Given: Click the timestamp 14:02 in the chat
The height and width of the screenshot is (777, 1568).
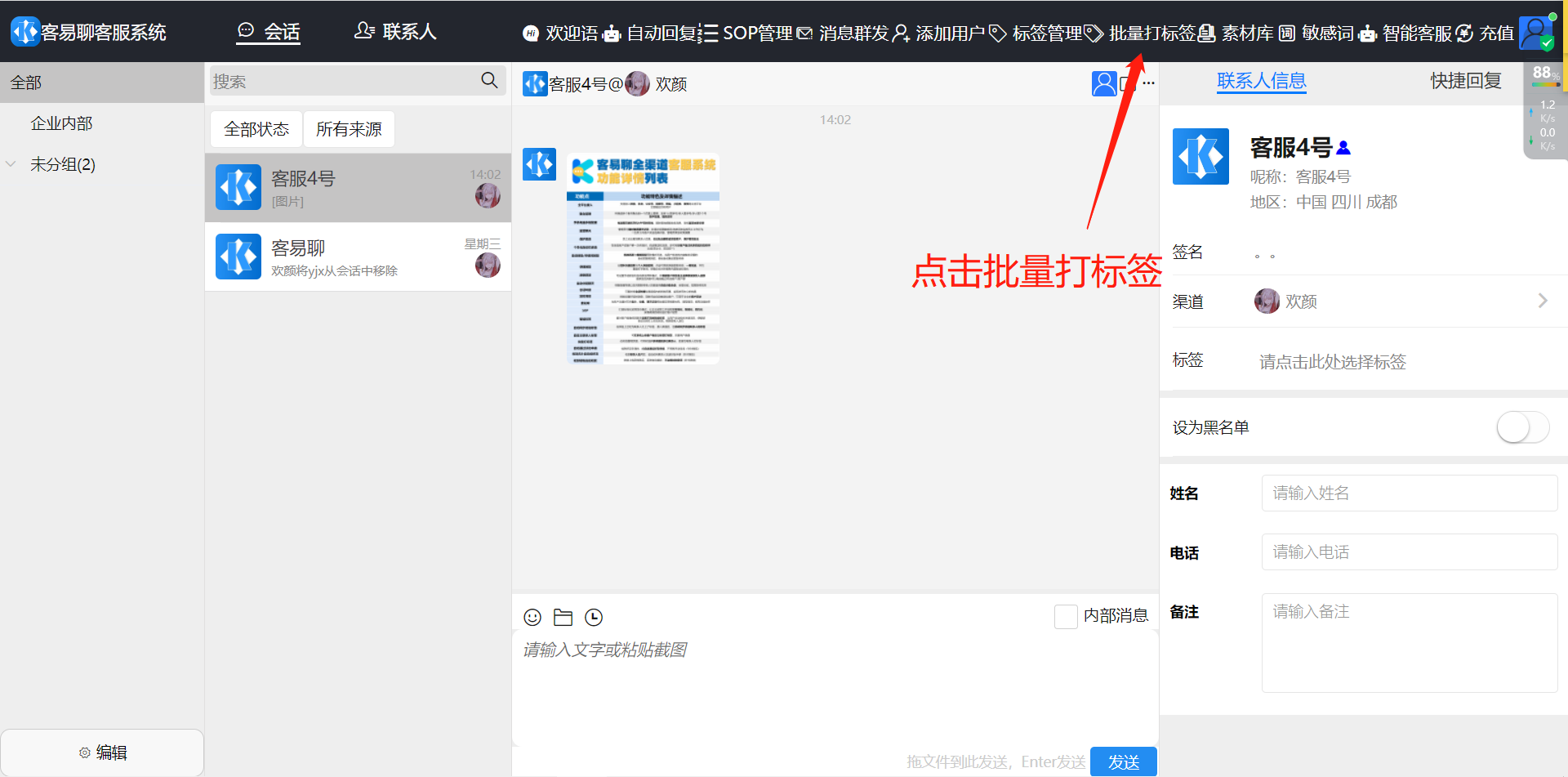Looking at the screenshot, I should click(x=835, y=120).
